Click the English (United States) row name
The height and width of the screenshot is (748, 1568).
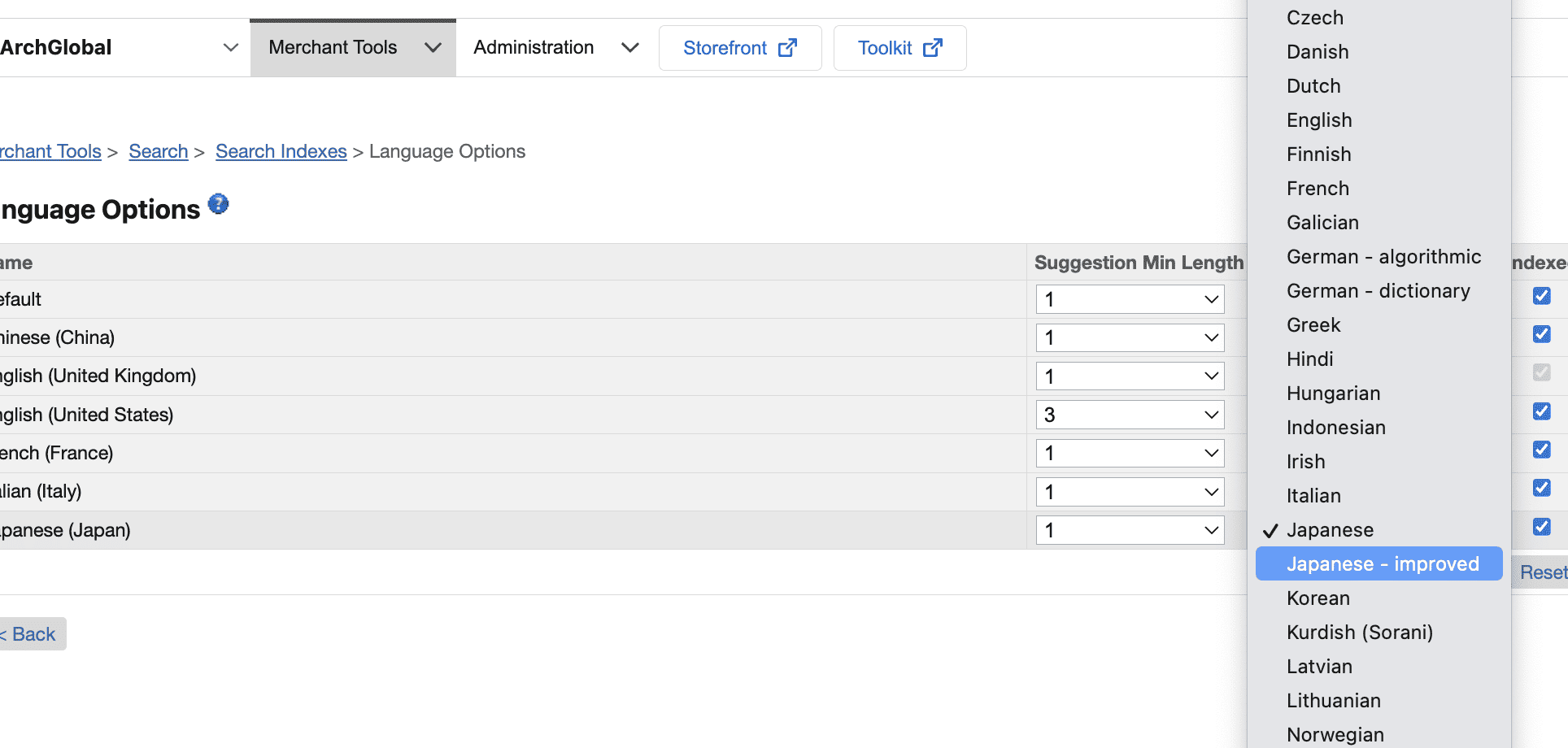click(x=86, y=415)
